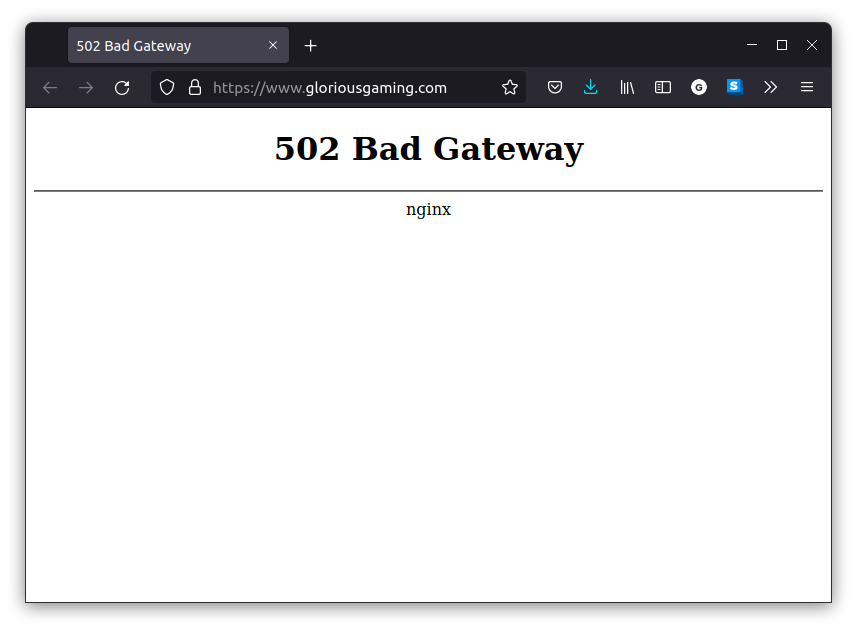857x631 pixels.
Task: Toggle the browser sidebar
Action: pos(663,88)
